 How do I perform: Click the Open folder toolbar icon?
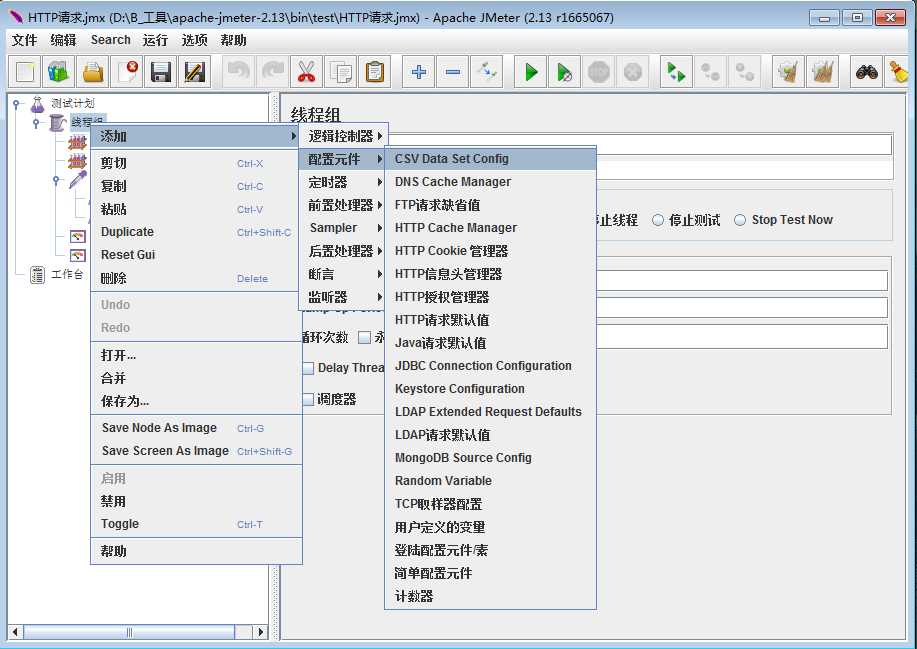tap(93, 72)
